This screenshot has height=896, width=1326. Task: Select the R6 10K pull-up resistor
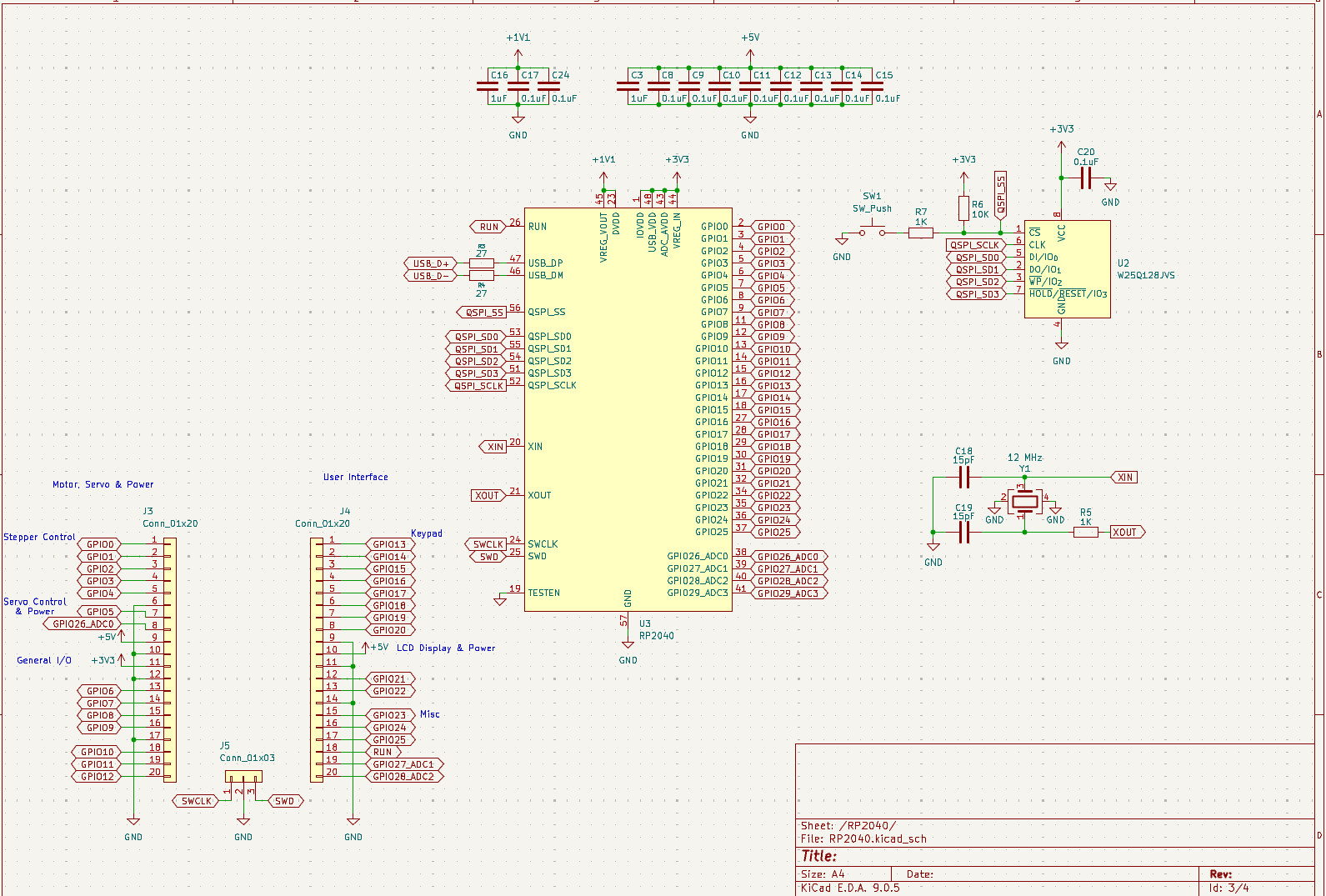point(963,208)
